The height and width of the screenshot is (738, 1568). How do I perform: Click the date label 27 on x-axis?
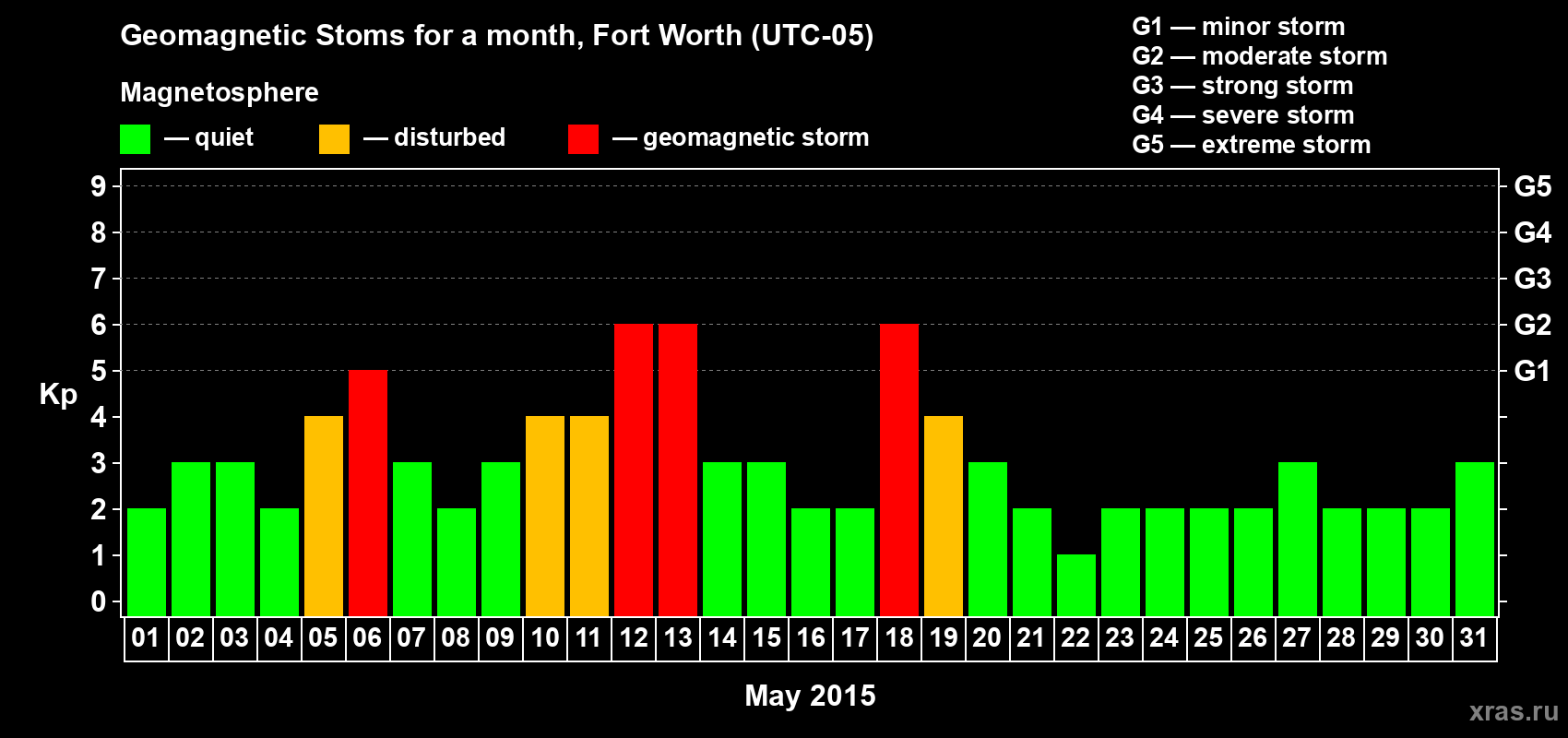click(x=1297, y=638)
